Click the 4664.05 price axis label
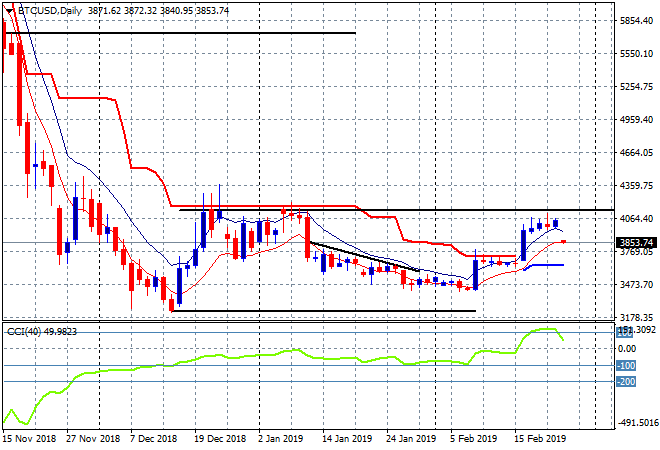The image size is (660, 450). click(636, 153)
